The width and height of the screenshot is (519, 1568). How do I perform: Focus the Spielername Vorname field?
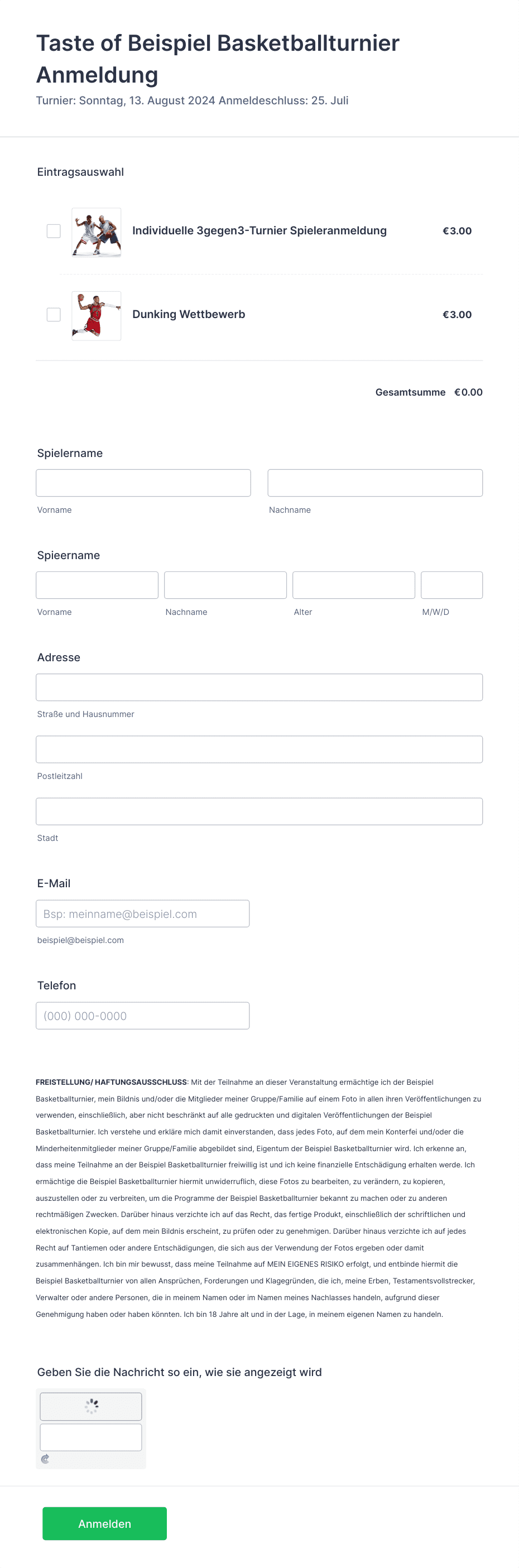143,483
